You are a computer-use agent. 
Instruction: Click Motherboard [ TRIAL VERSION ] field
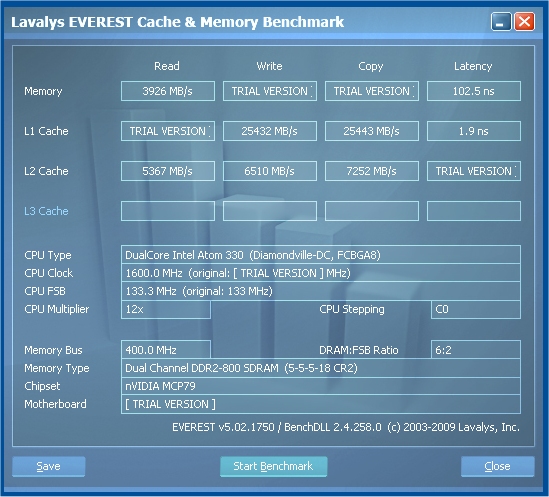321,404
